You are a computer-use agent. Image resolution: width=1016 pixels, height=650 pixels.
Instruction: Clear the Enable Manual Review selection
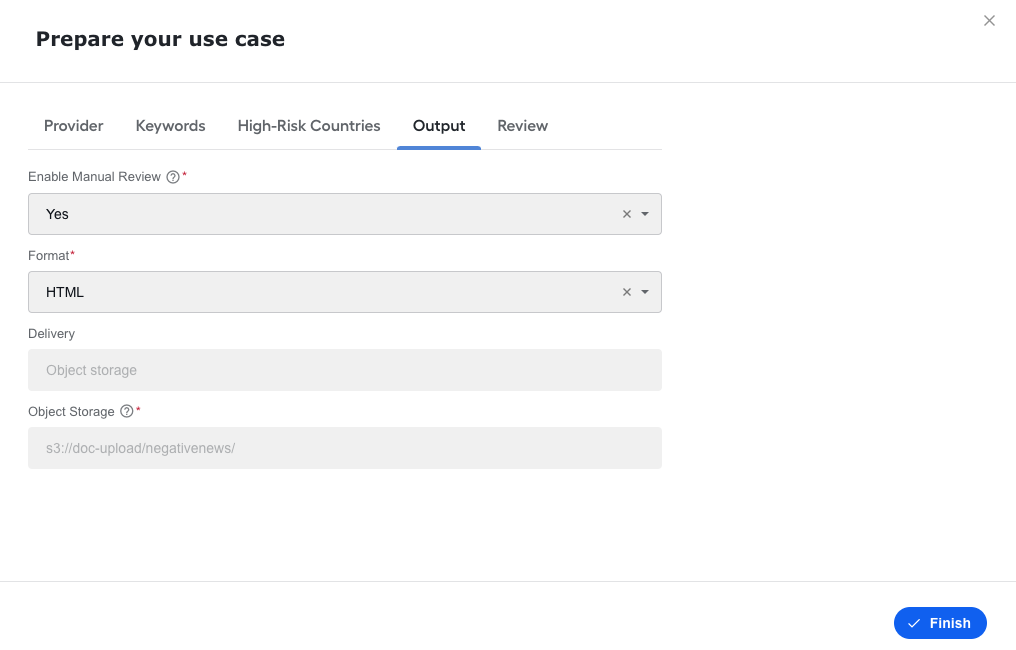pyautogui.click(x=627, y=214)
